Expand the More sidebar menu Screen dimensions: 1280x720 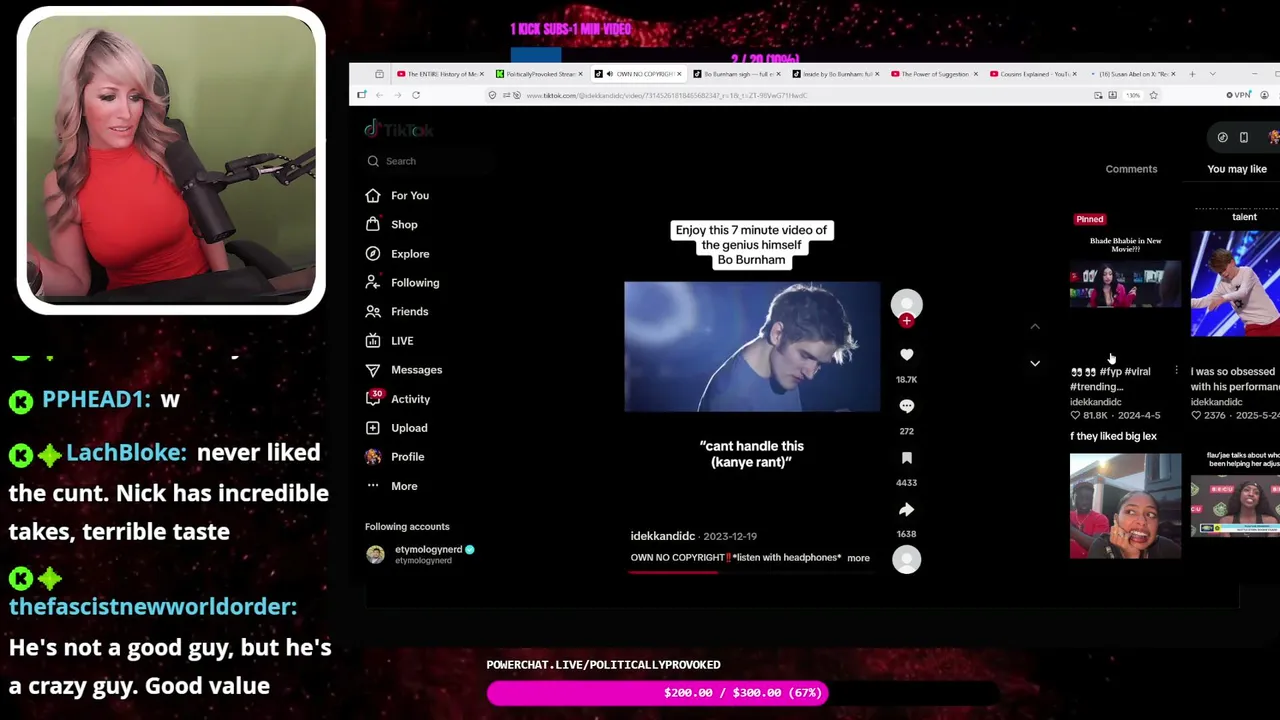392,486
